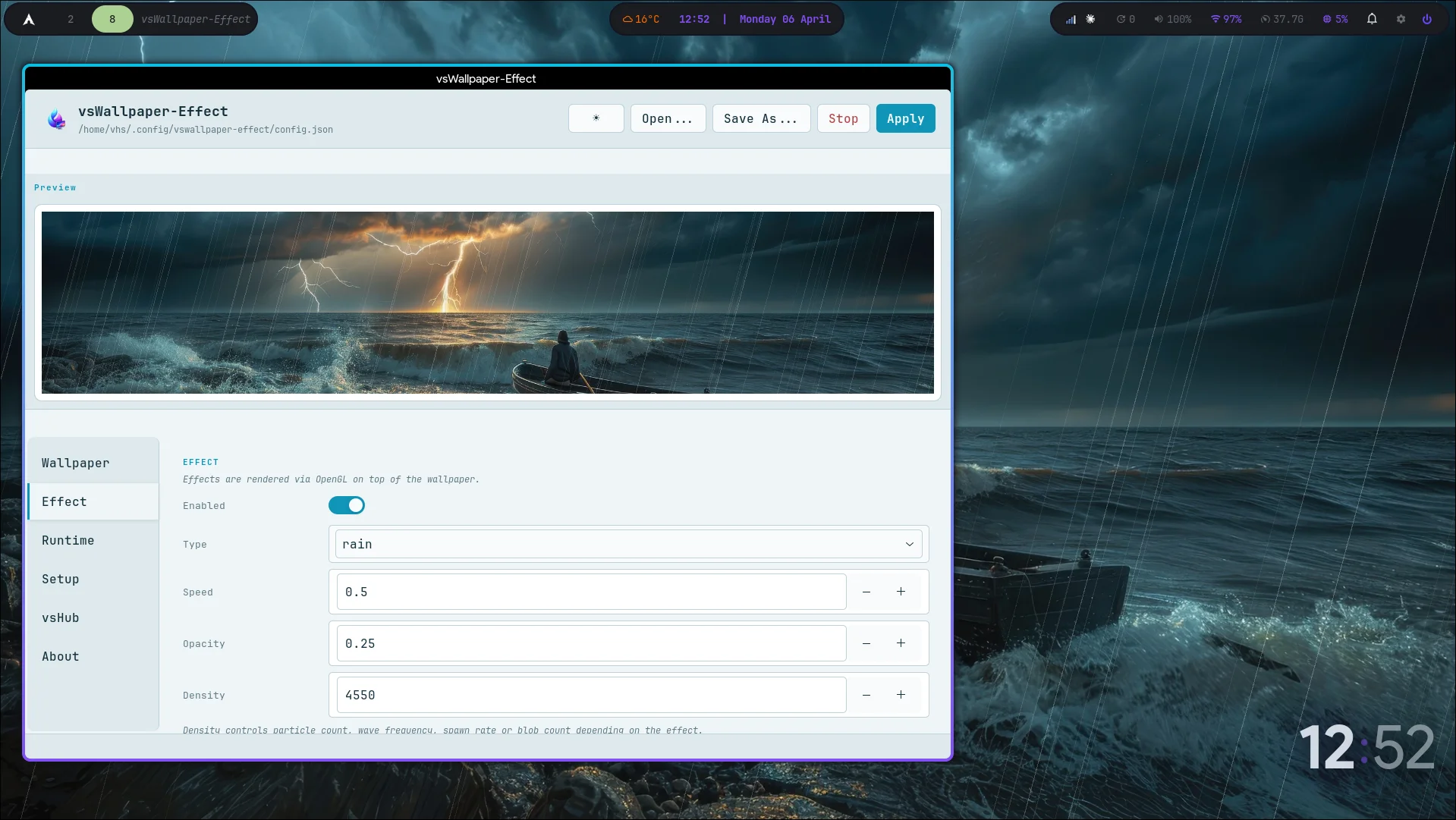Increase Opacity with the plus button
Screen dimensions: 1456x820
pos(901,643)
